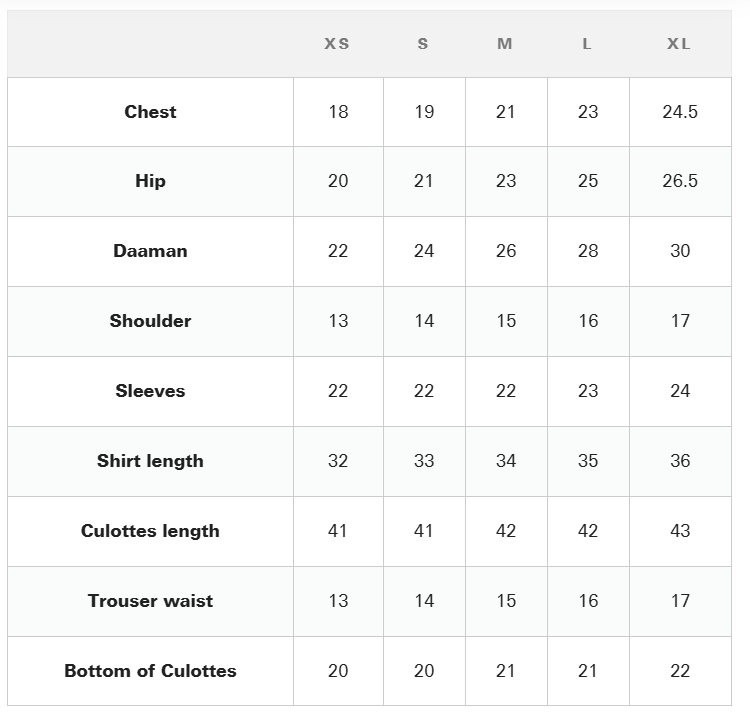
Task: Select the S size column header
Action: (x=423, y=44)
